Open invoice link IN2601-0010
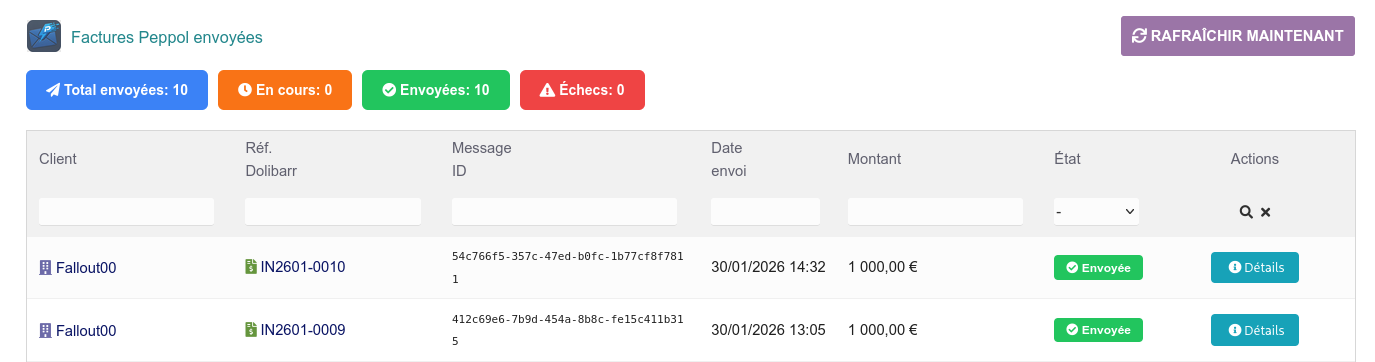Image resolution: width=1375 pixels, height=362 pixels. coord(303,267)
